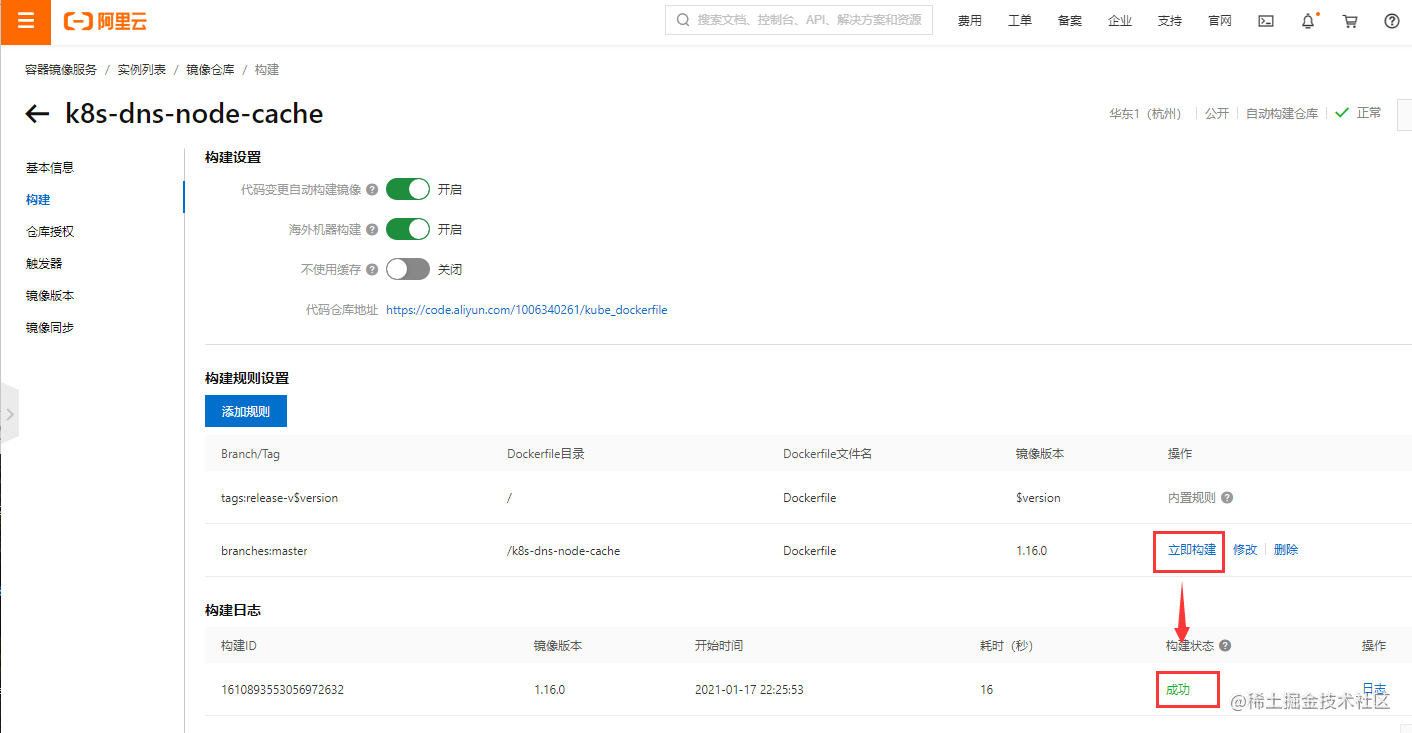
Task: Go back using the left arrow
Action: (x=37, y=114)
